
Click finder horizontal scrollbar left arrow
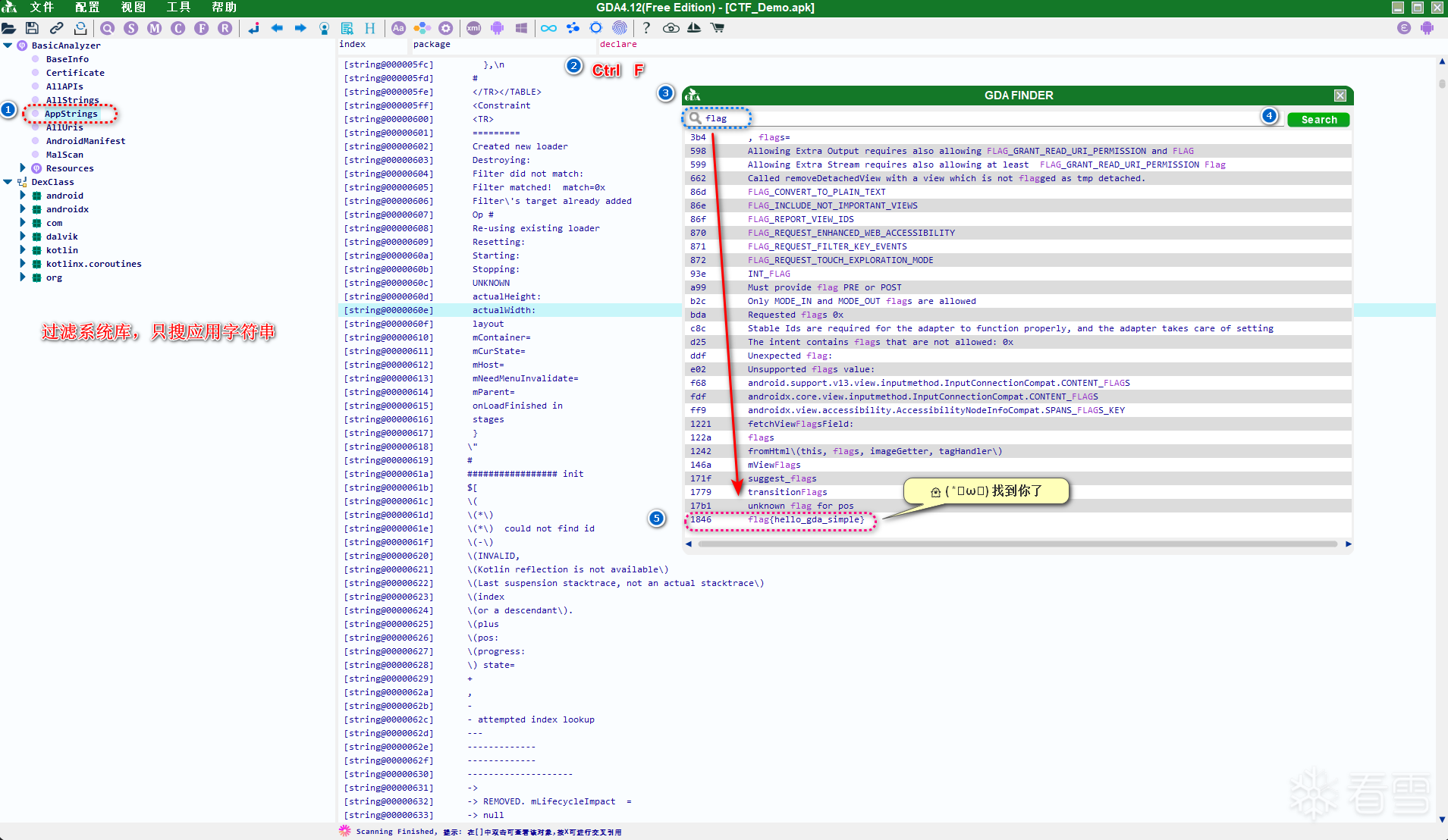tap(689, 544)
